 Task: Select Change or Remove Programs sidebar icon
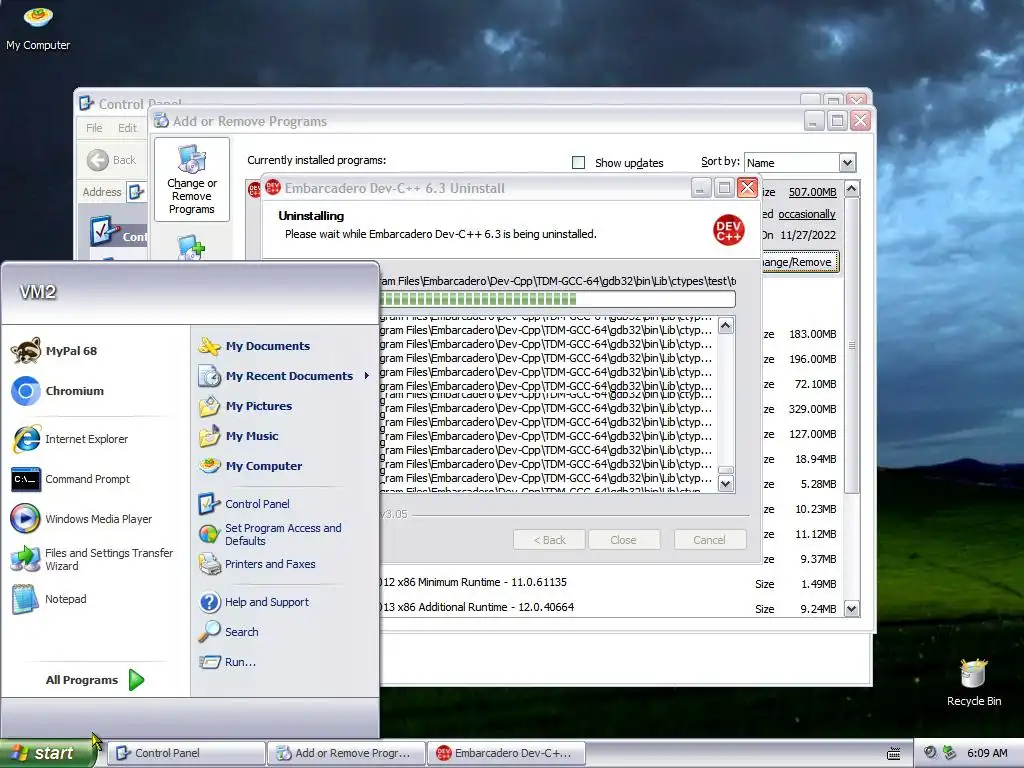[x=191, y=180]
